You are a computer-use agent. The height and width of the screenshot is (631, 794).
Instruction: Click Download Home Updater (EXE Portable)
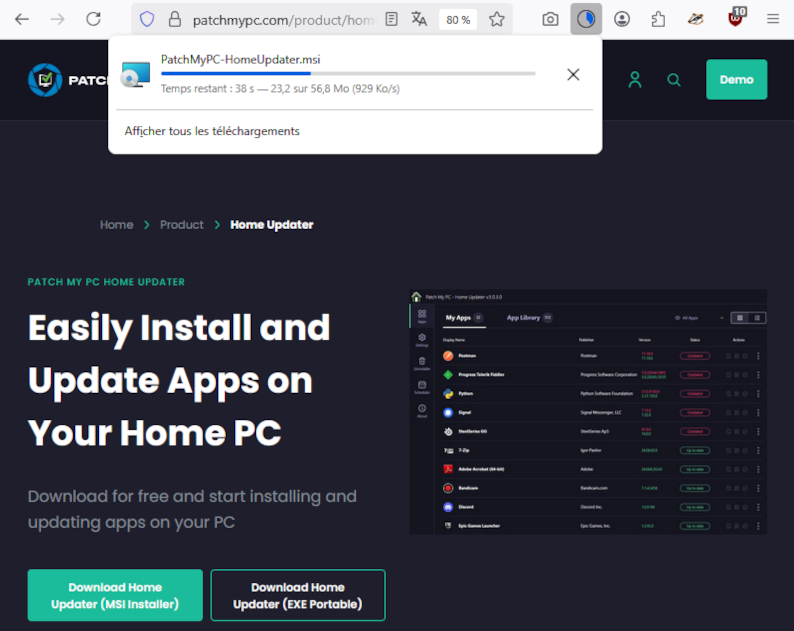298,595
